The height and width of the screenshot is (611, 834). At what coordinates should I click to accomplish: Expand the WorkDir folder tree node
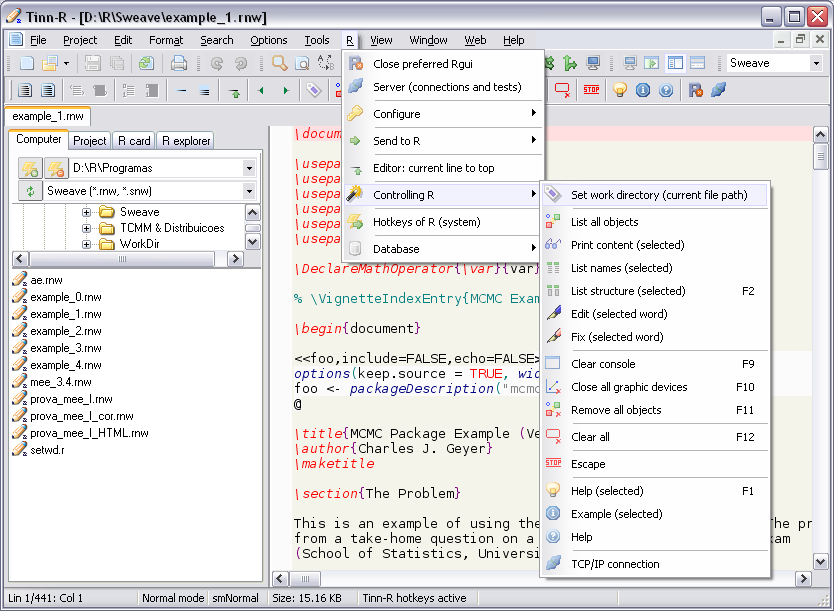pyautogui.click(x=86, y=244)
